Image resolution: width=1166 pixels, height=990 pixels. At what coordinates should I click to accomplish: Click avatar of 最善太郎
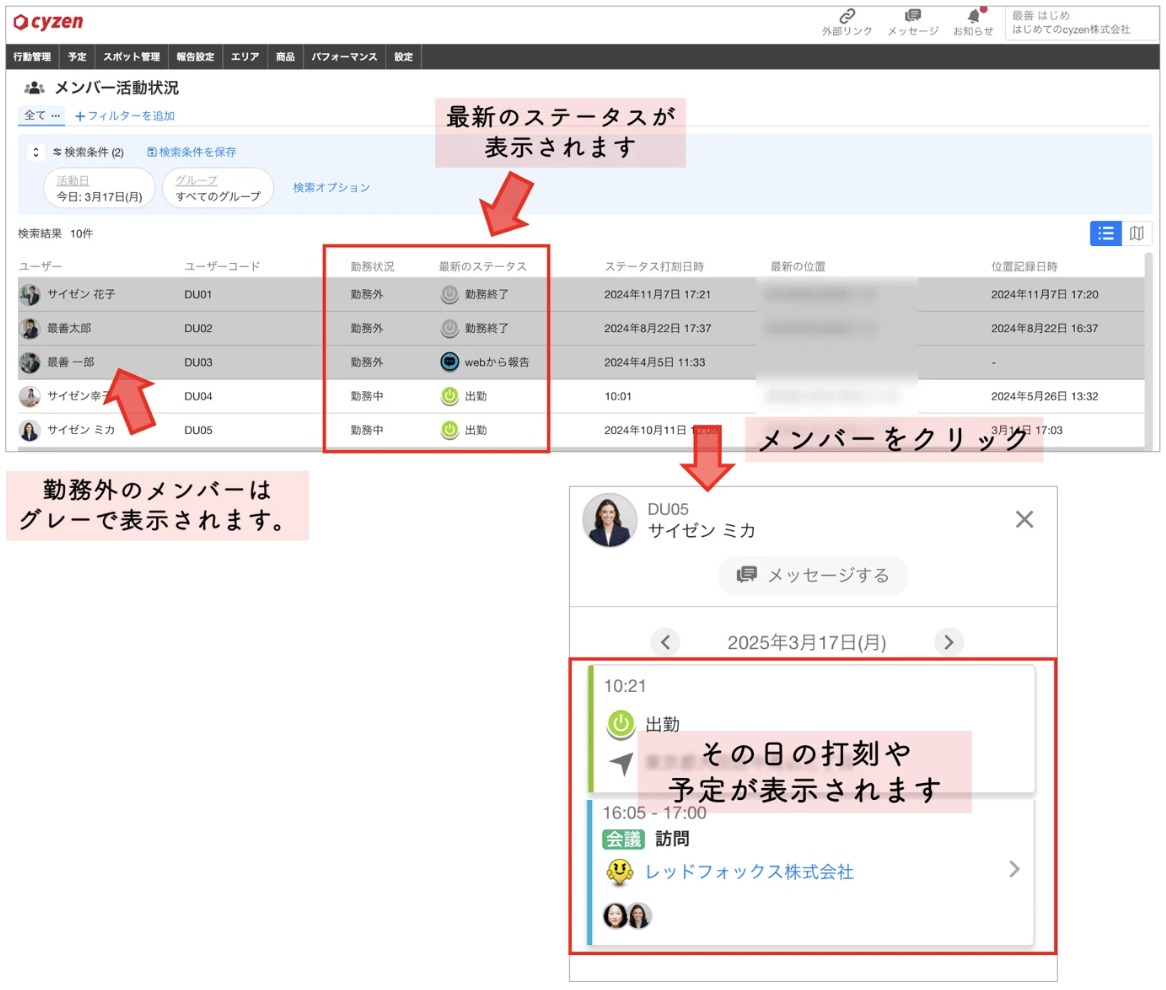[x=30, y=328]
